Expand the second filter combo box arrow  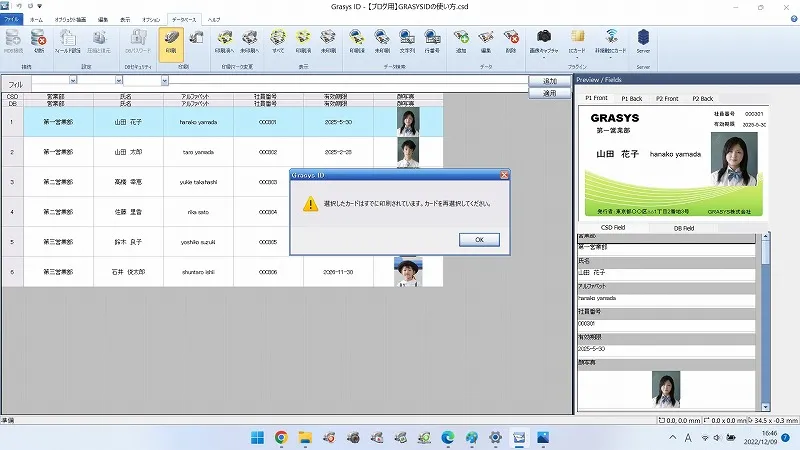[x=118, y=80]
